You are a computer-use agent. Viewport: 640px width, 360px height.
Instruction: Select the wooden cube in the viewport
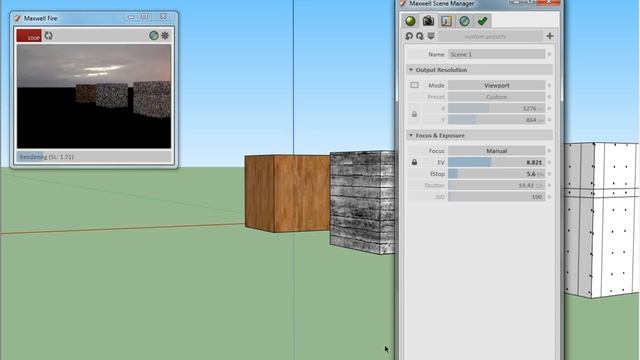click(287, 193)
